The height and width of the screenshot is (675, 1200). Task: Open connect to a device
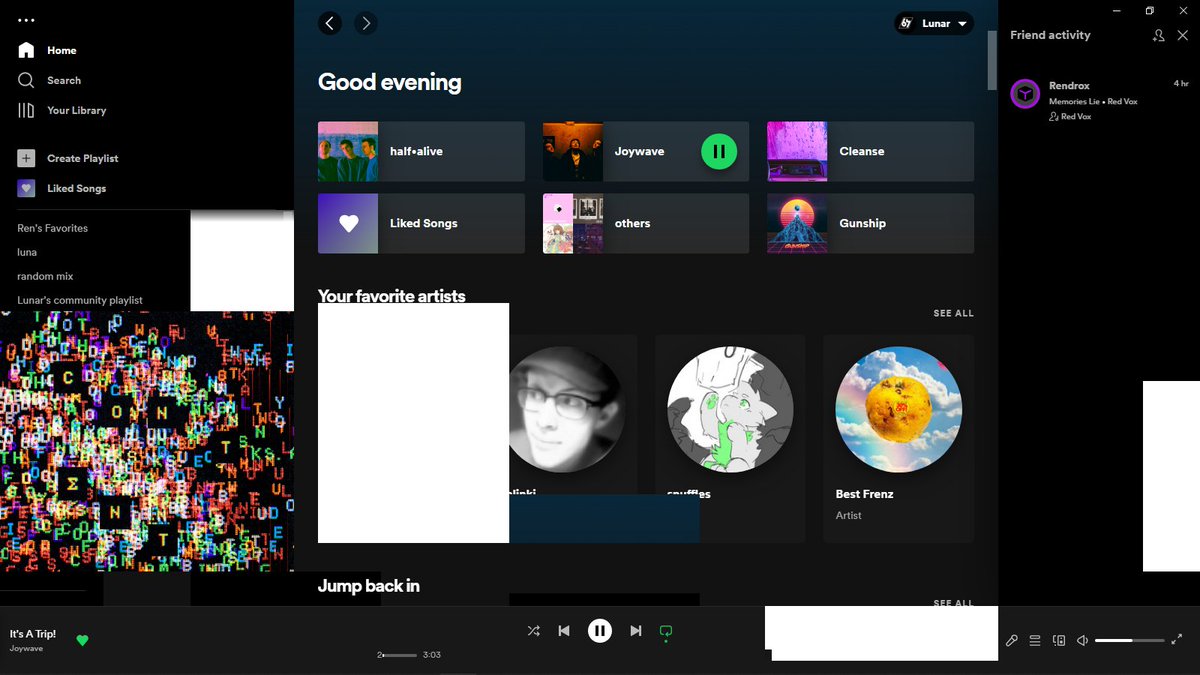tap(1059, 640)
